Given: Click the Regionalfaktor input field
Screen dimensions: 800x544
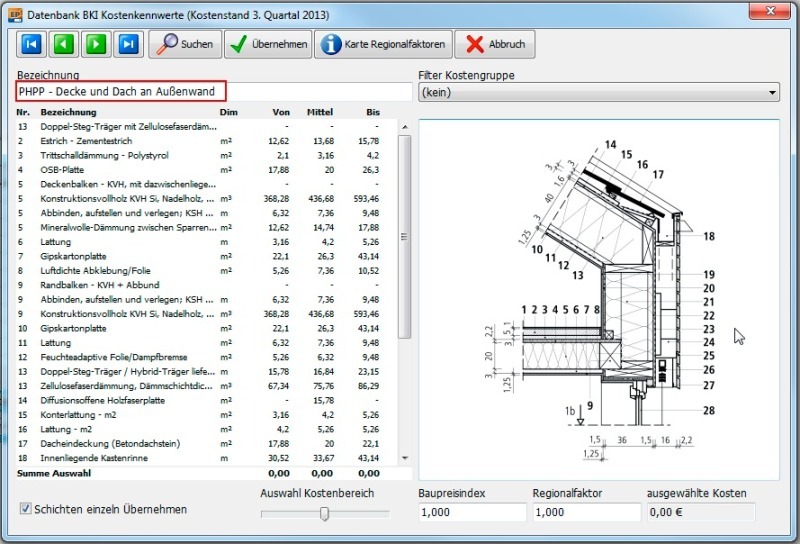Looking at the screenshot, I should pos(586,512).
